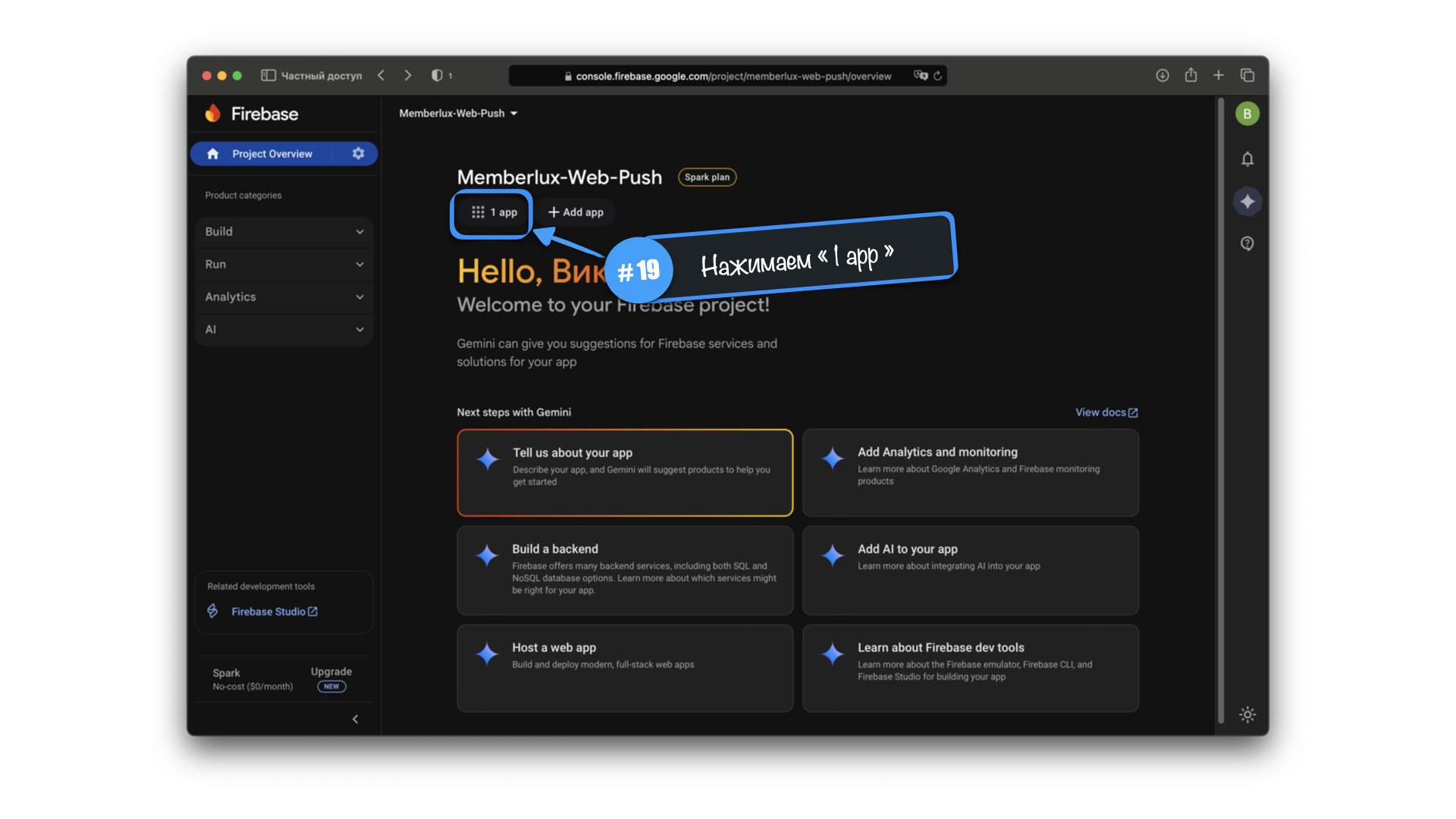Viewport: 1456px width, 819px height.
Task: Open the help question mark icon
Action: pyautogui.click(x=1247, y=243)
